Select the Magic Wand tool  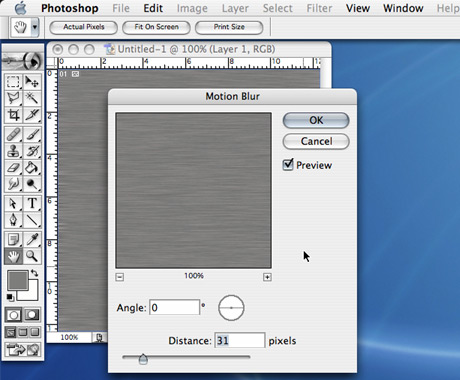click(32, 98)
